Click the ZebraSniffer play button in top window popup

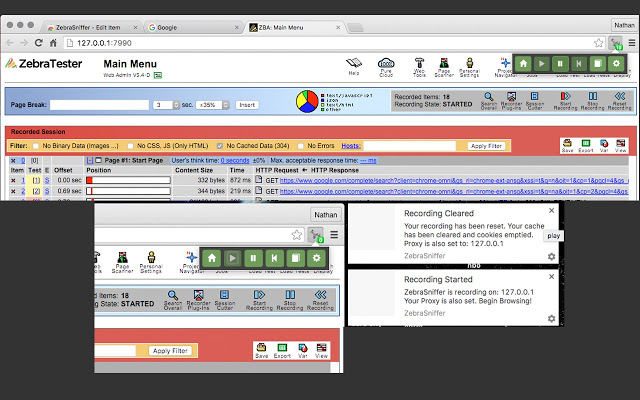tap(542, 64)
